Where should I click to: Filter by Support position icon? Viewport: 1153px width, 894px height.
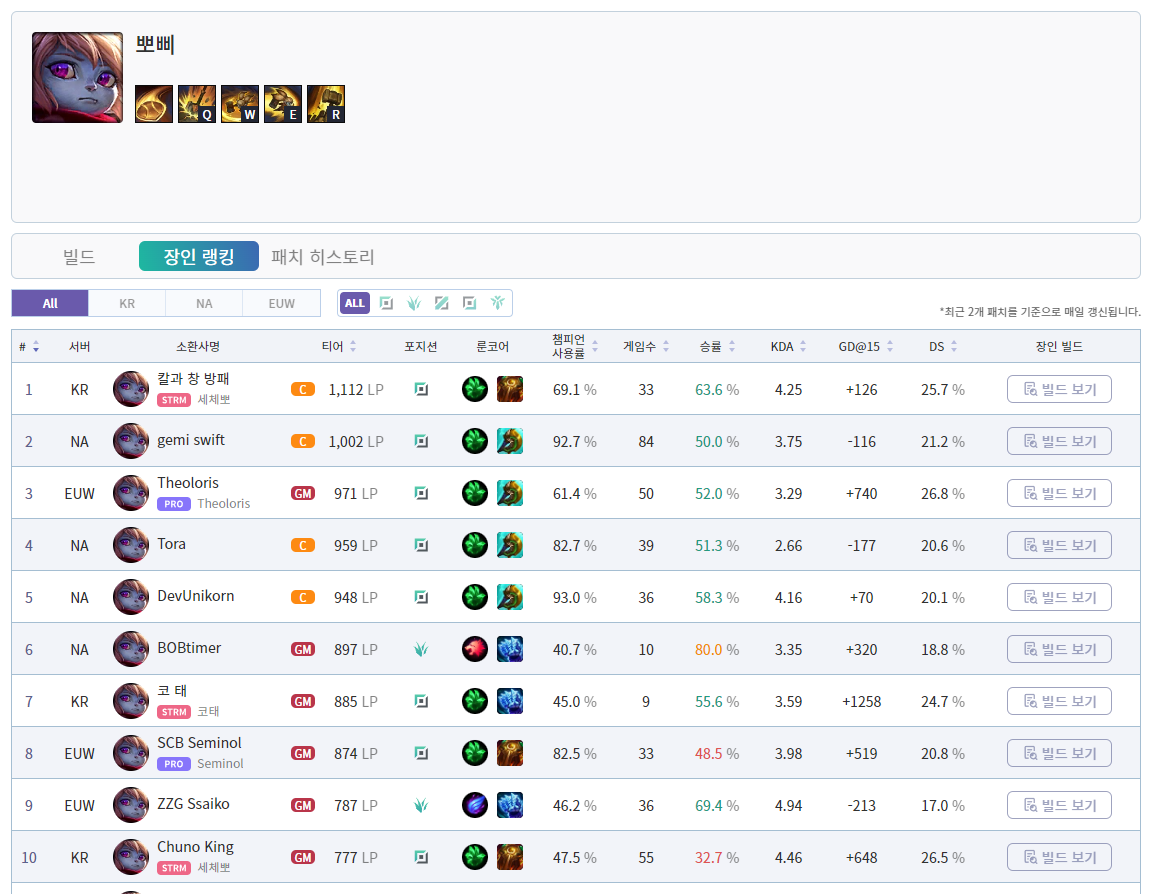pyautogui.click(x=498, y=303)
